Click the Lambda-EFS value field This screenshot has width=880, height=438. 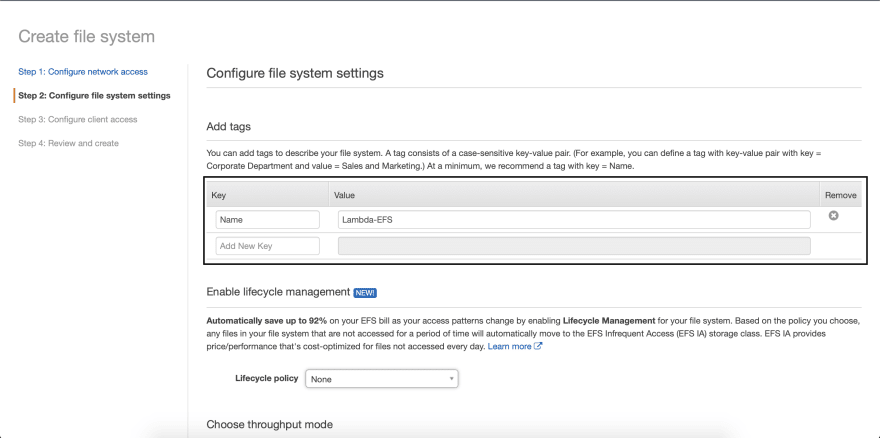(574, 220)
